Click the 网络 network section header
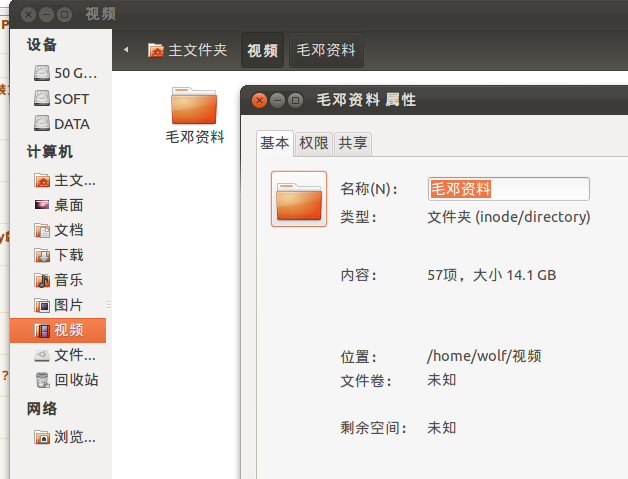 coord(42,409)
